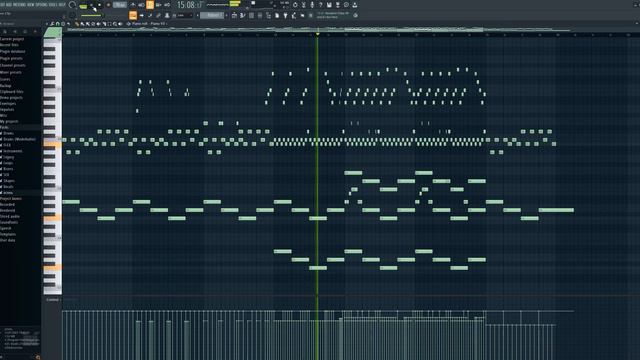Open the piano roll stamp chord menu
640x360 pixels.
pyautogui.click(x=63, y=24)
